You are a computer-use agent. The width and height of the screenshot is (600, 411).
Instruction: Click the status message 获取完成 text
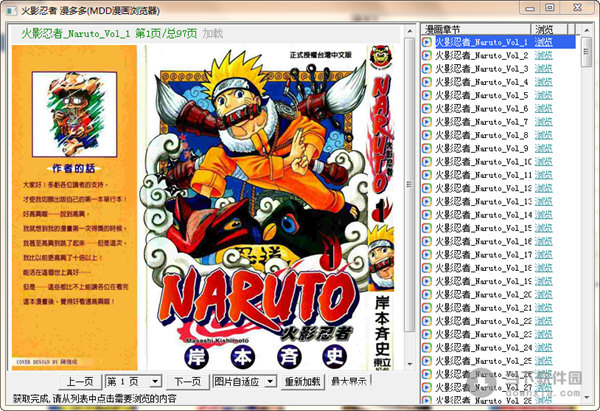(x=95, y=398)
